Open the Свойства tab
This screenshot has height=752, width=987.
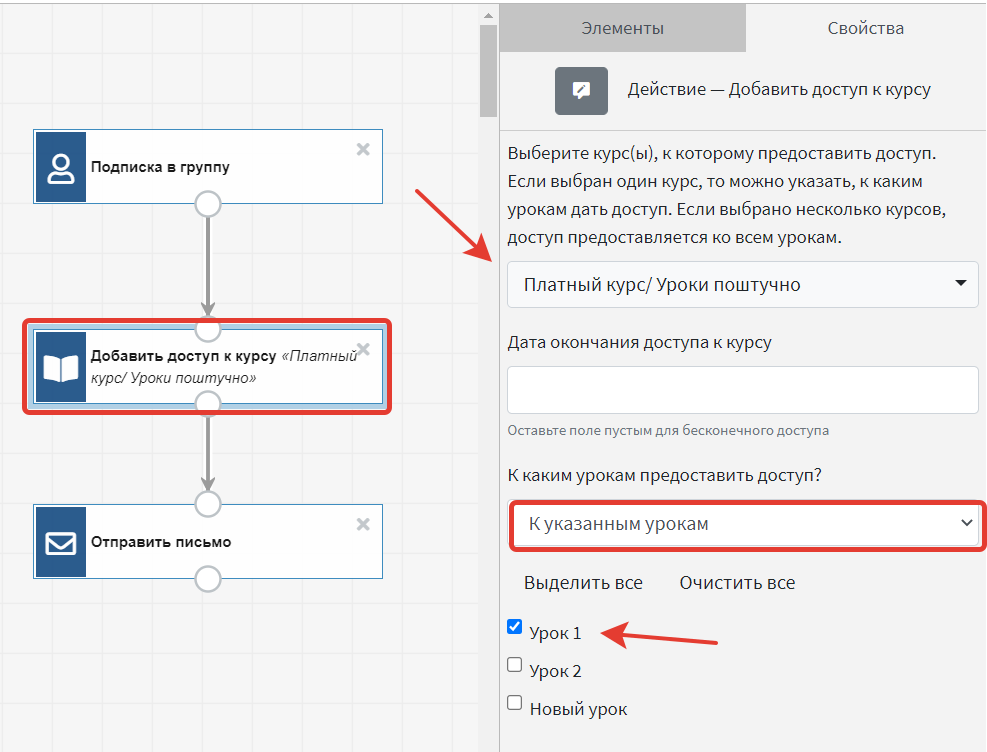coord(865,28)
